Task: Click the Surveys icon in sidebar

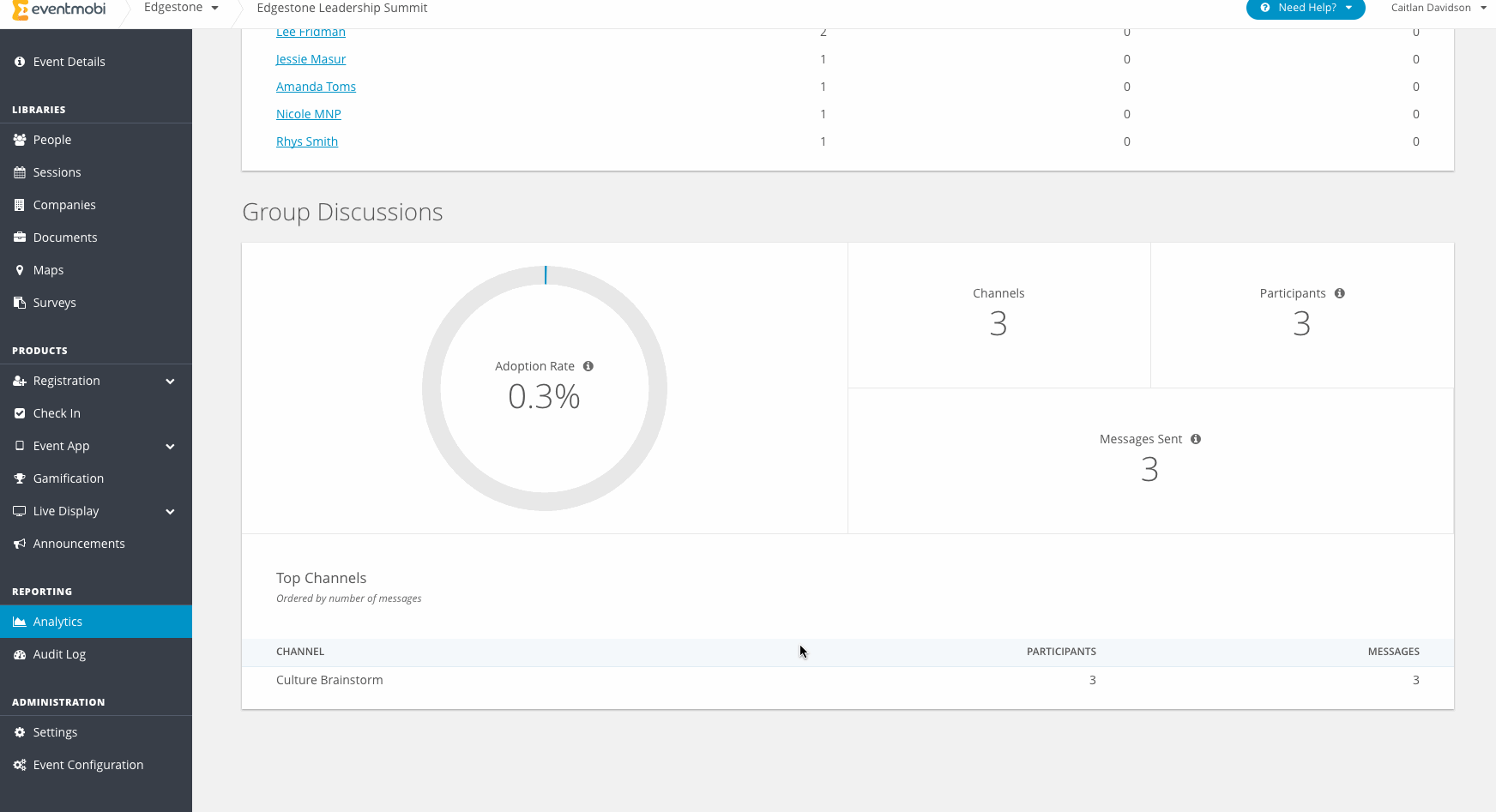Action: 20,303
